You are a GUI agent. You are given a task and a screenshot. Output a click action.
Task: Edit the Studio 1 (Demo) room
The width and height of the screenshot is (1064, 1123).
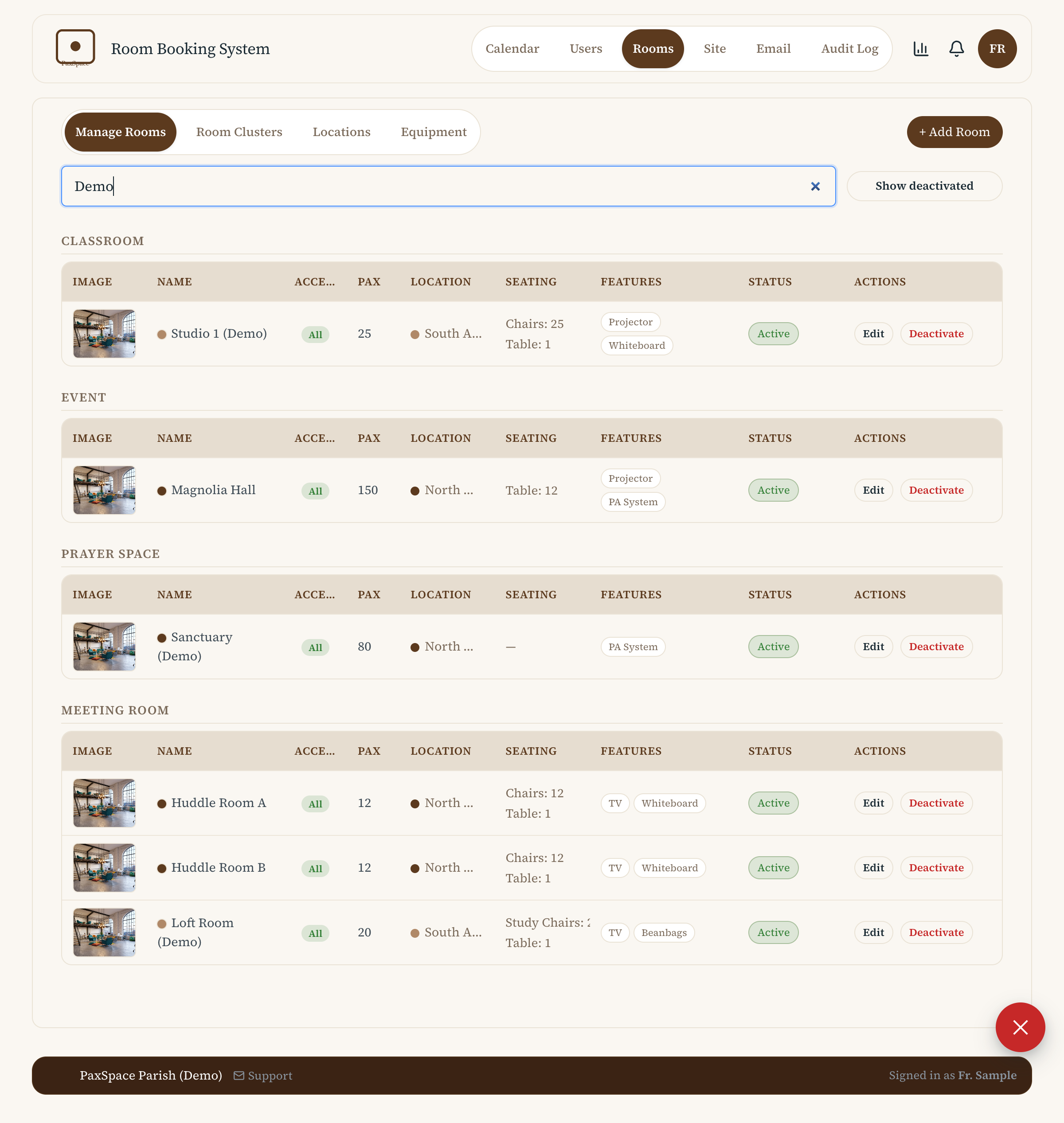pos(873,334)
